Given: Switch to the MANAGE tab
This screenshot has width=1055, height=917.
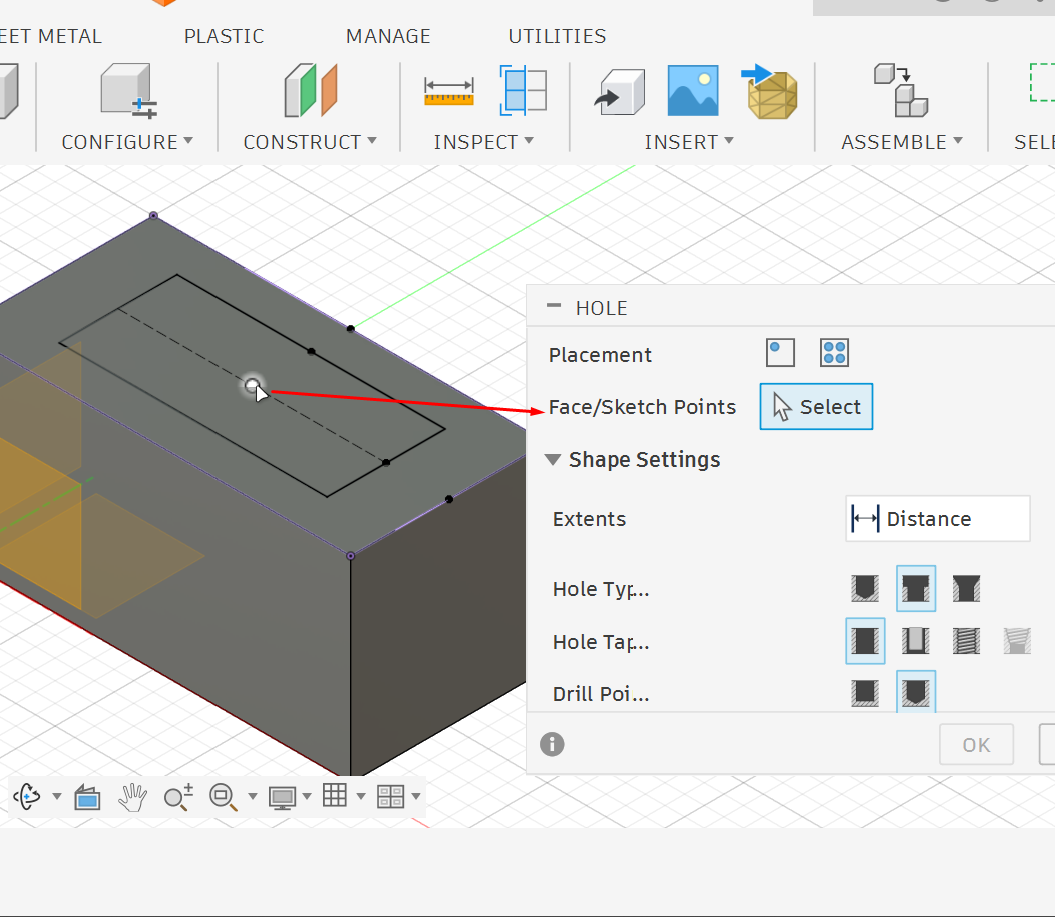Looking at the screenshot, I should 388,36.
